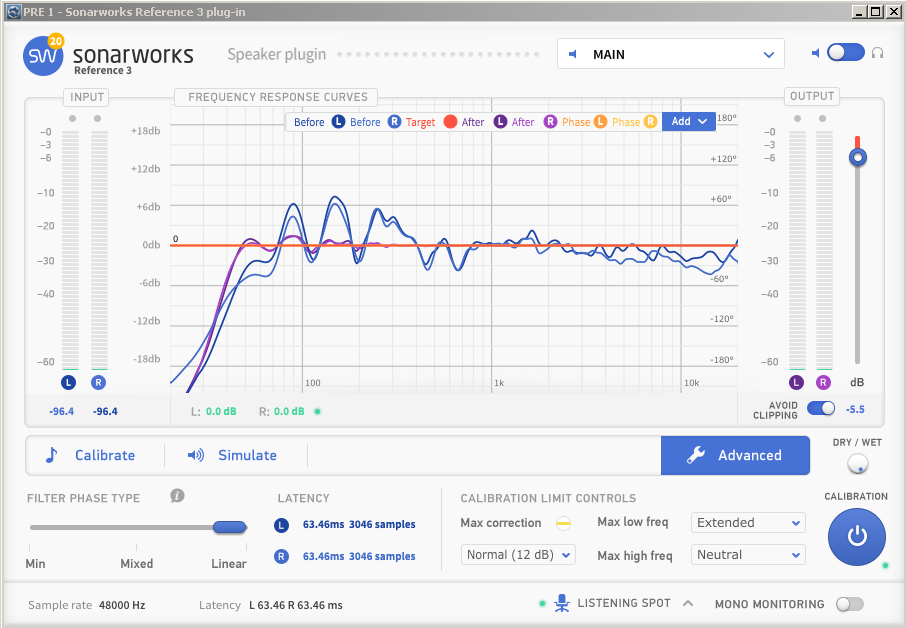Click the Add curve button
Viewport: 906px width, 628px height.
[689, 122]
